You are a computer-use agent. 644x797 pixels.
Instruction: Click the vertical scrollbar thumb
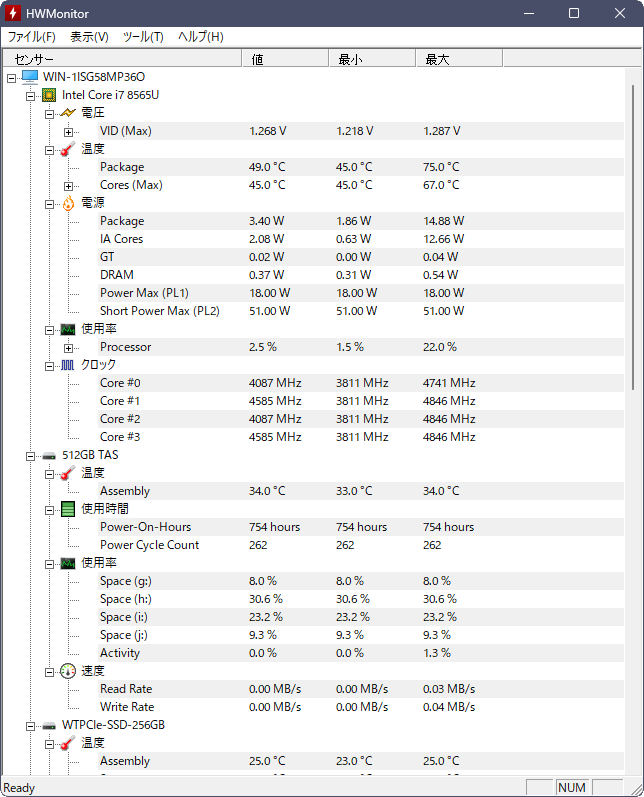633,237
